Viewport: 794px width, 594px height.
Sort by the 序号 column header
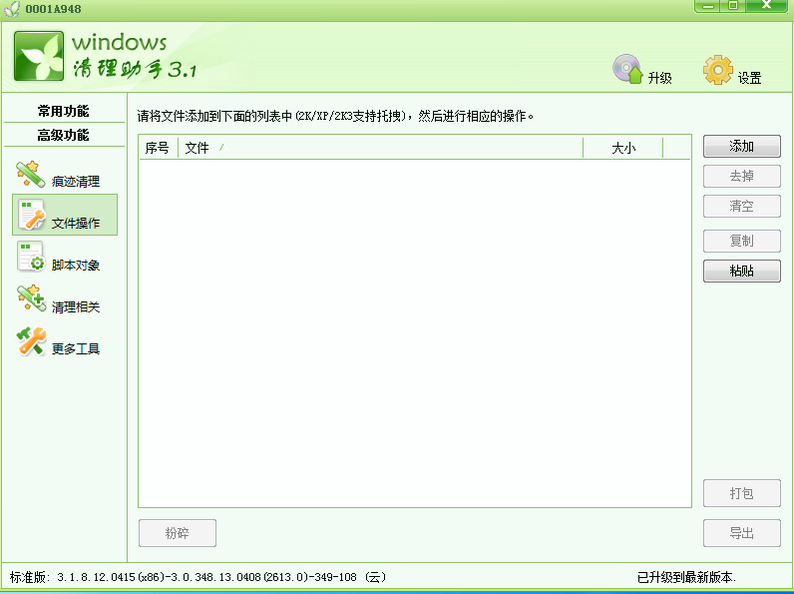coord(158,148)
